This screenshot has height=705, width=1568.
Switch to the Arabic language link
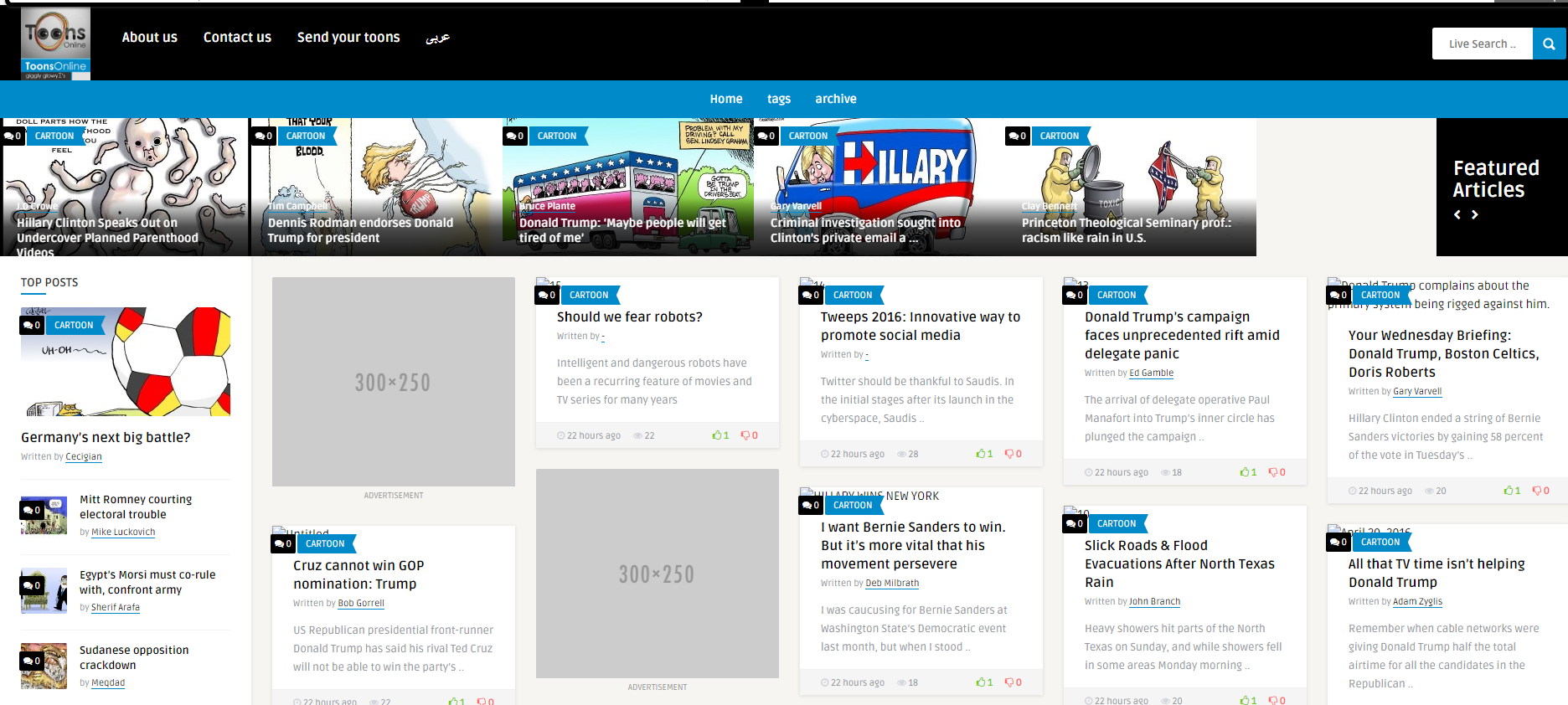pos(437,38)
